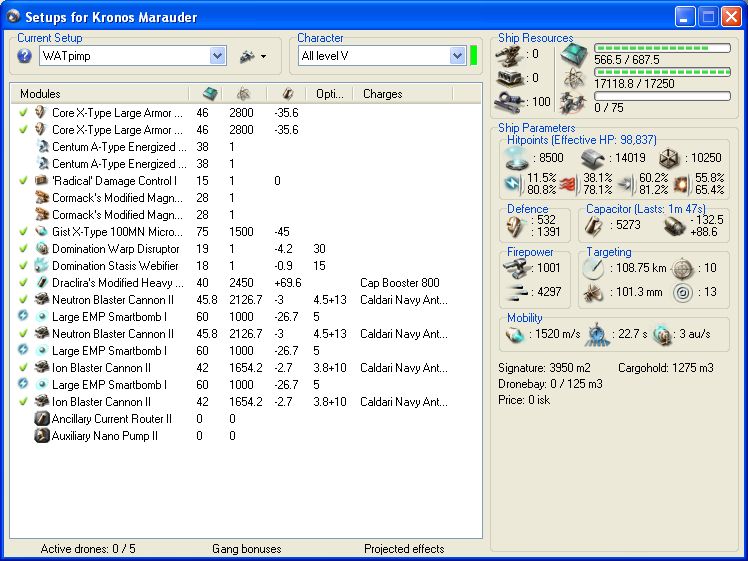This screenshot has width=748, height=561.
Task: Toggle state of first Large EMP Smartbomb I
Action: (x=23, y=317)
